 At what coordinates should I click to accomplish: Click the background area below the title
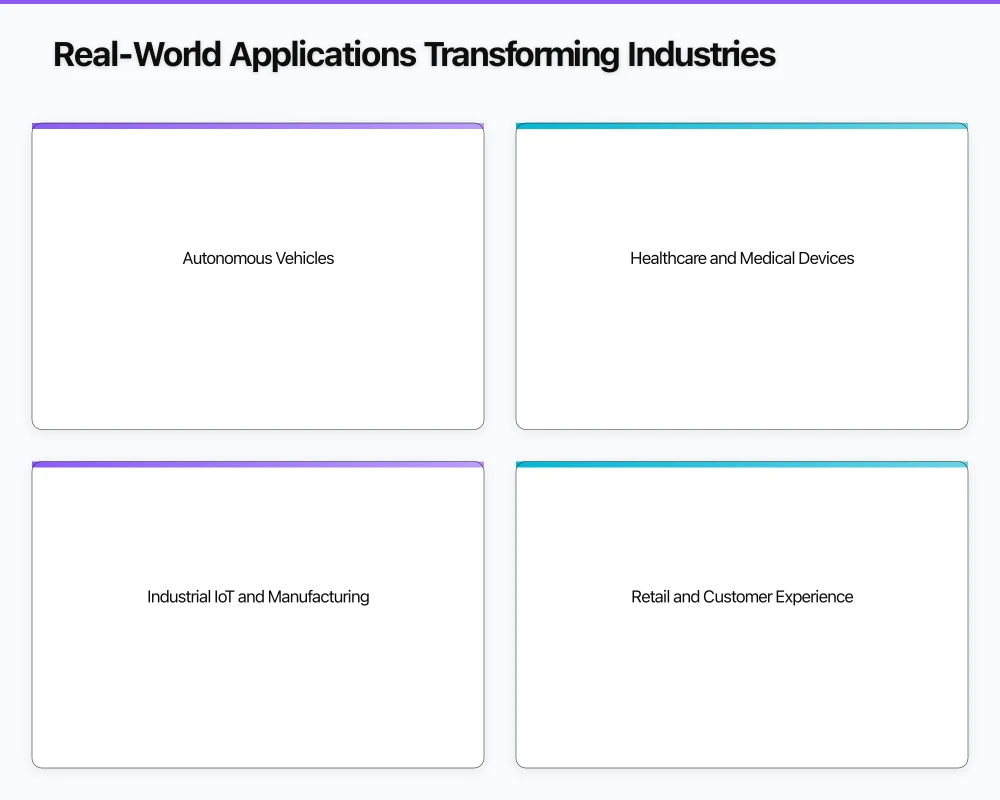pyautogui.click(x=500, y=95)
